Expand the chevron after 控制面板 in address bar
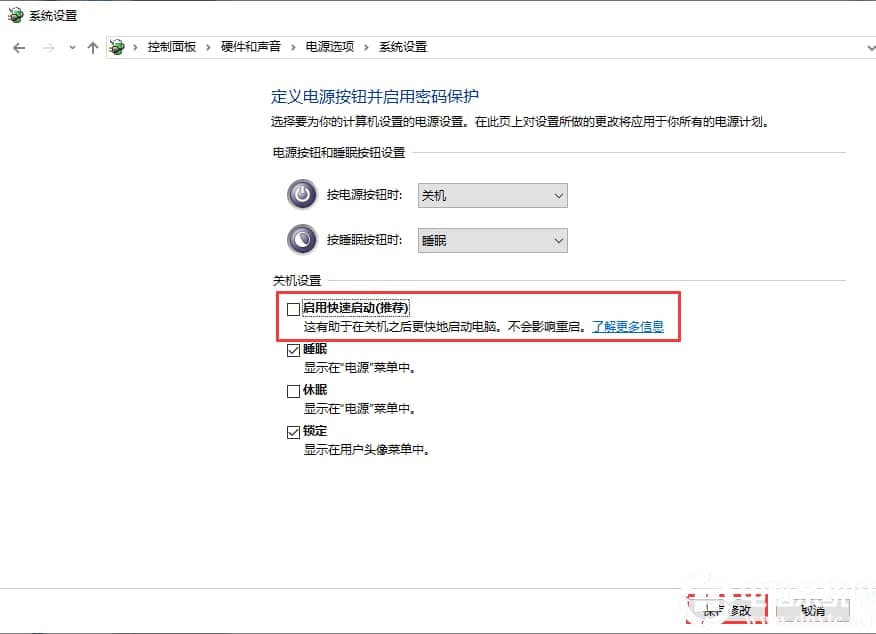The width and height of the screenshot is (876, 634). 208,47
